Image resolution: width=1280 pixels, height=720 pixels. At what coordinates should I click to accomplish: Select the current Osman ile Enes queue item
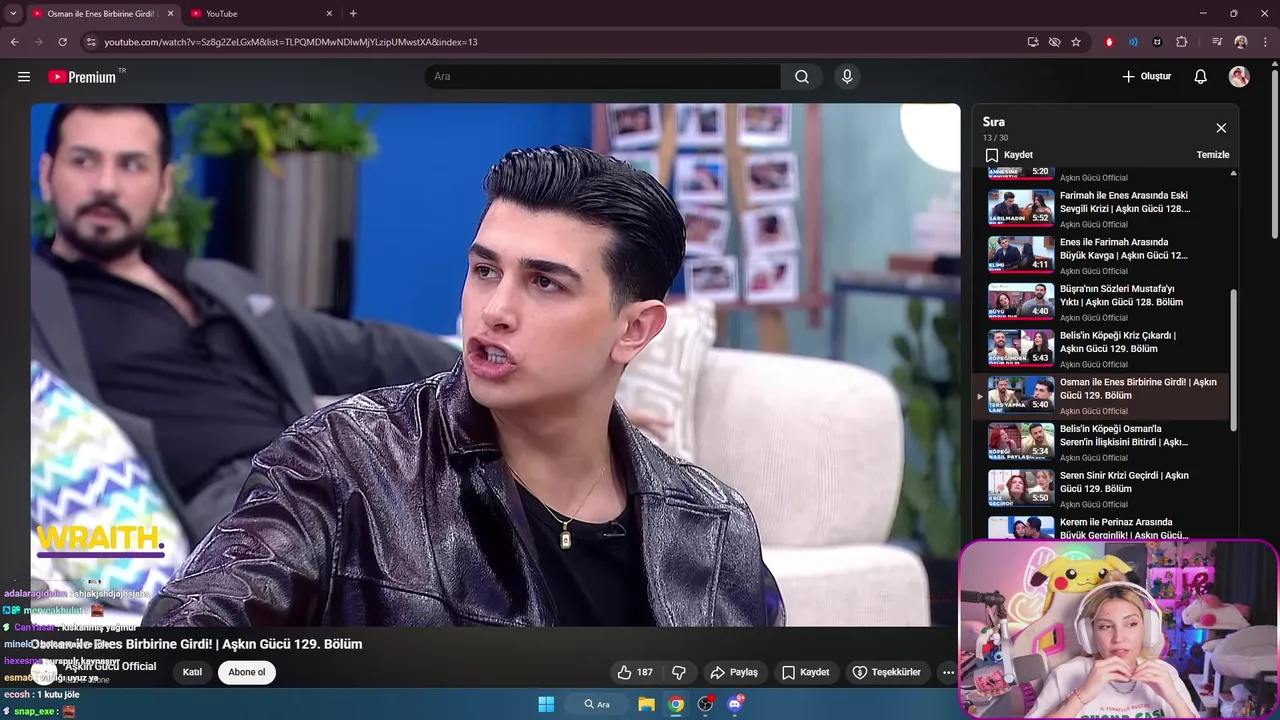point(1100,396)
